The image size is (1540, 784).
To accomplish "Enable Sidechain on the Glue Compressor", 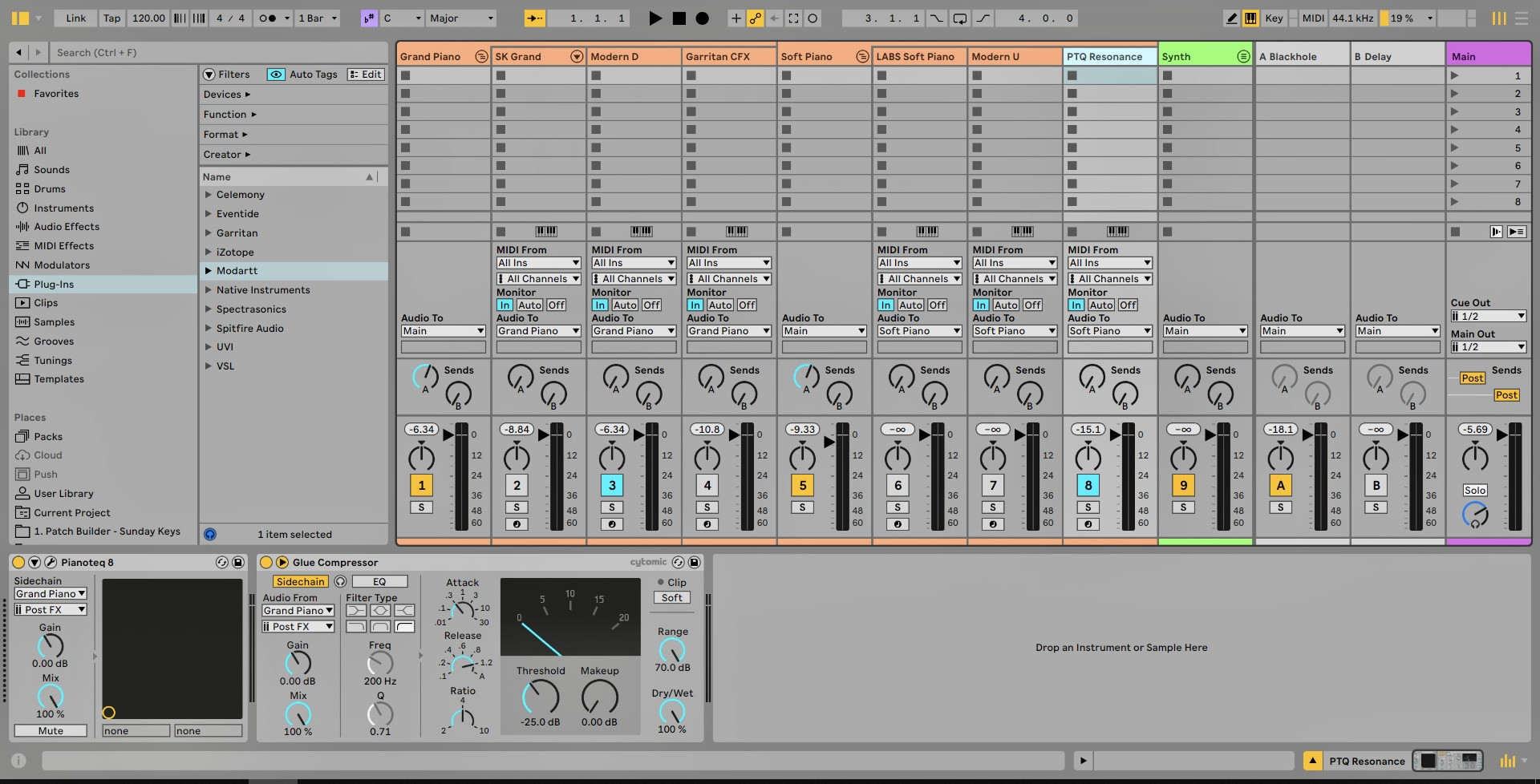I will pyautogui.click(x=300, y=581).
